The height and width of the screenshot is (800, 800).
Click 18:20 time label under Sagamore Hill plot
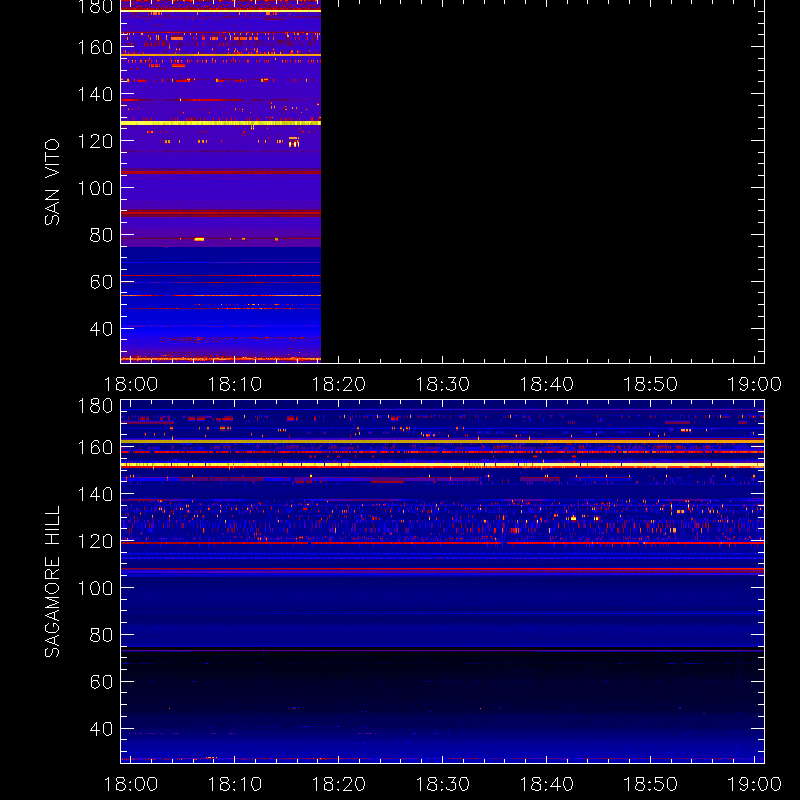click(339, 784)
